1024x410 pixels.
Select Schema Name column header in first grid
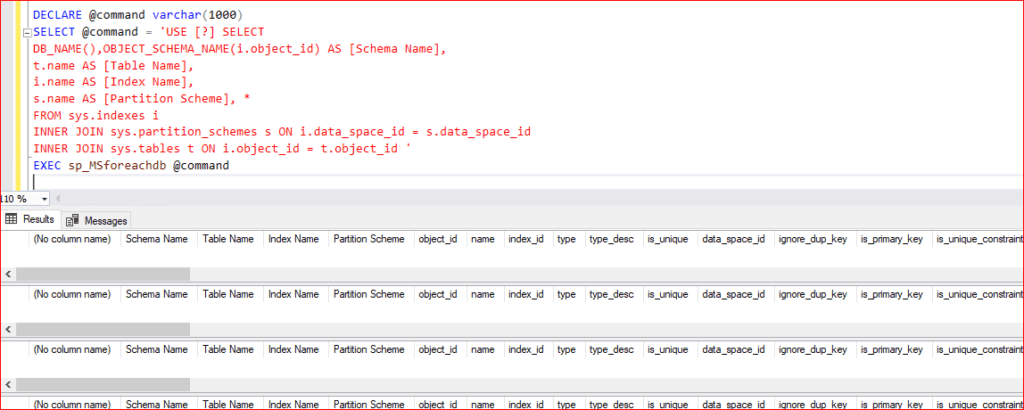(157, 239)
